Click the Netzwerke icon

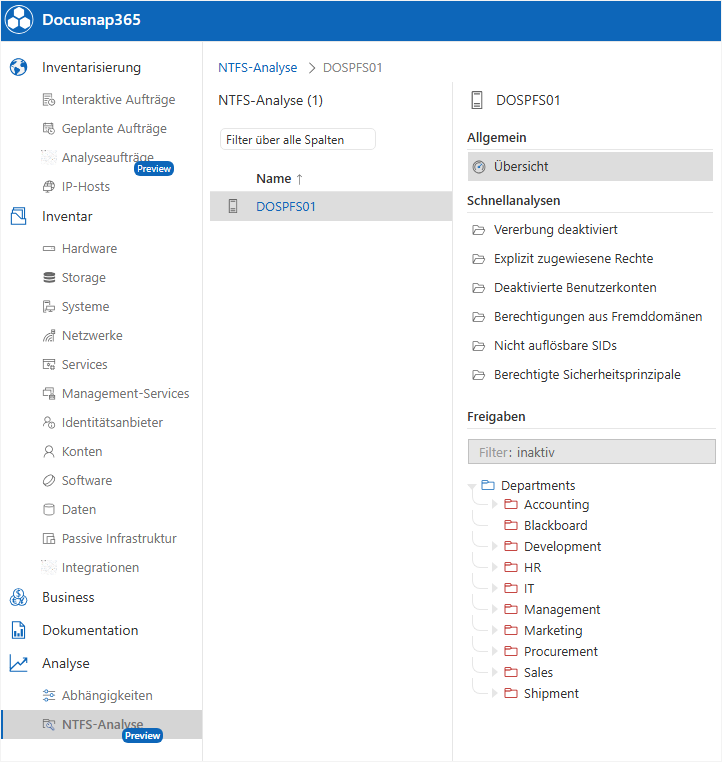49,336
